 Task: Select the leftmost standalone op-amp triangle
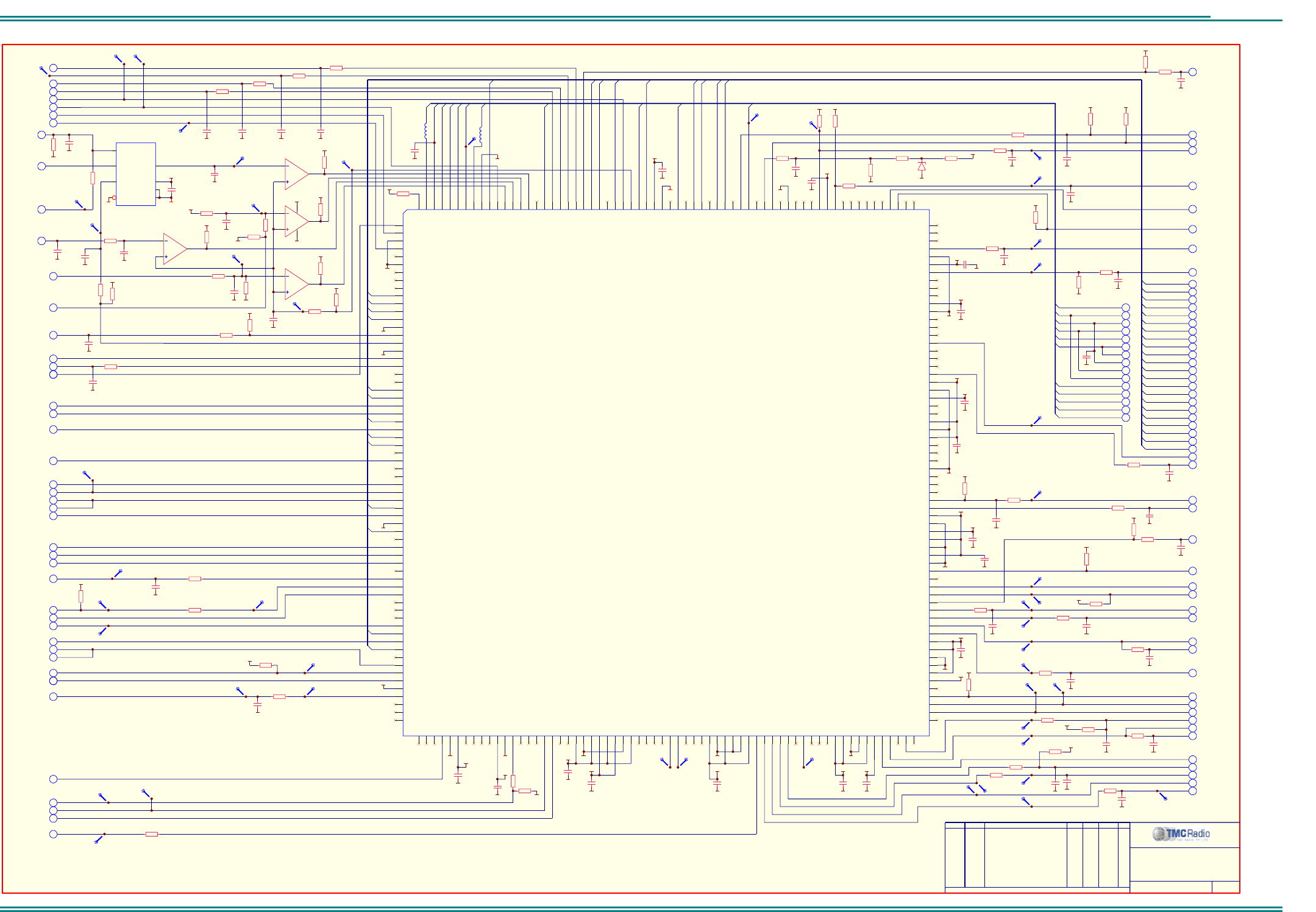tap(174, 249)
